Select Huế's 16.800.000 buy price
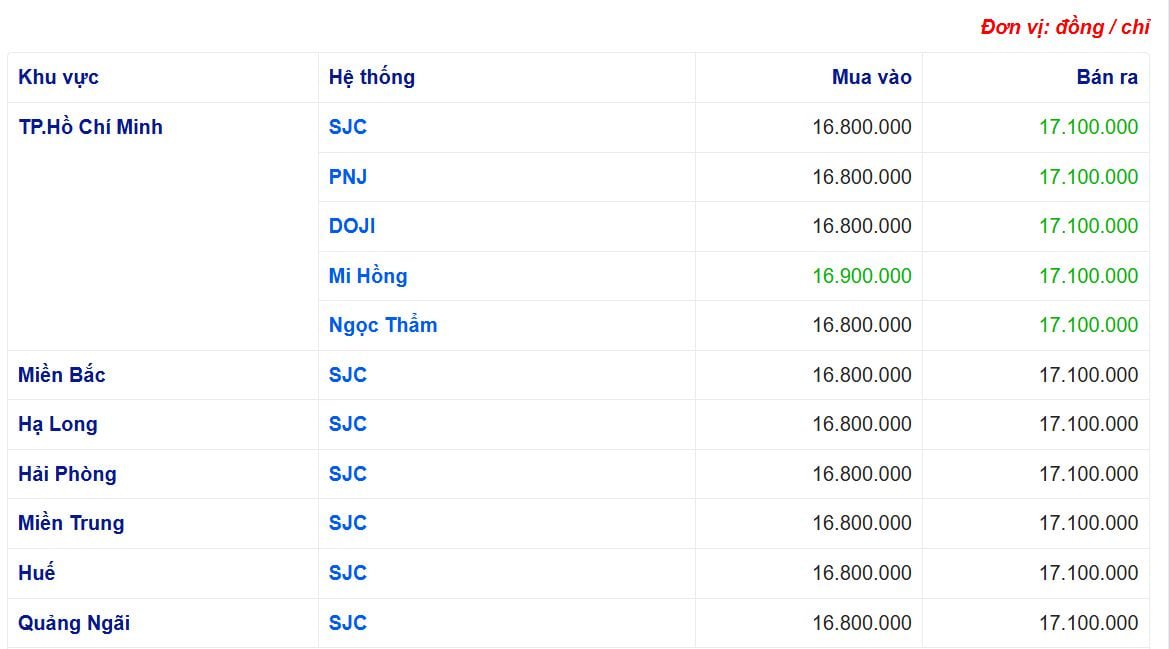This screenshot has width=1169, height=649. pyautogui.click(x=862, y=573)
